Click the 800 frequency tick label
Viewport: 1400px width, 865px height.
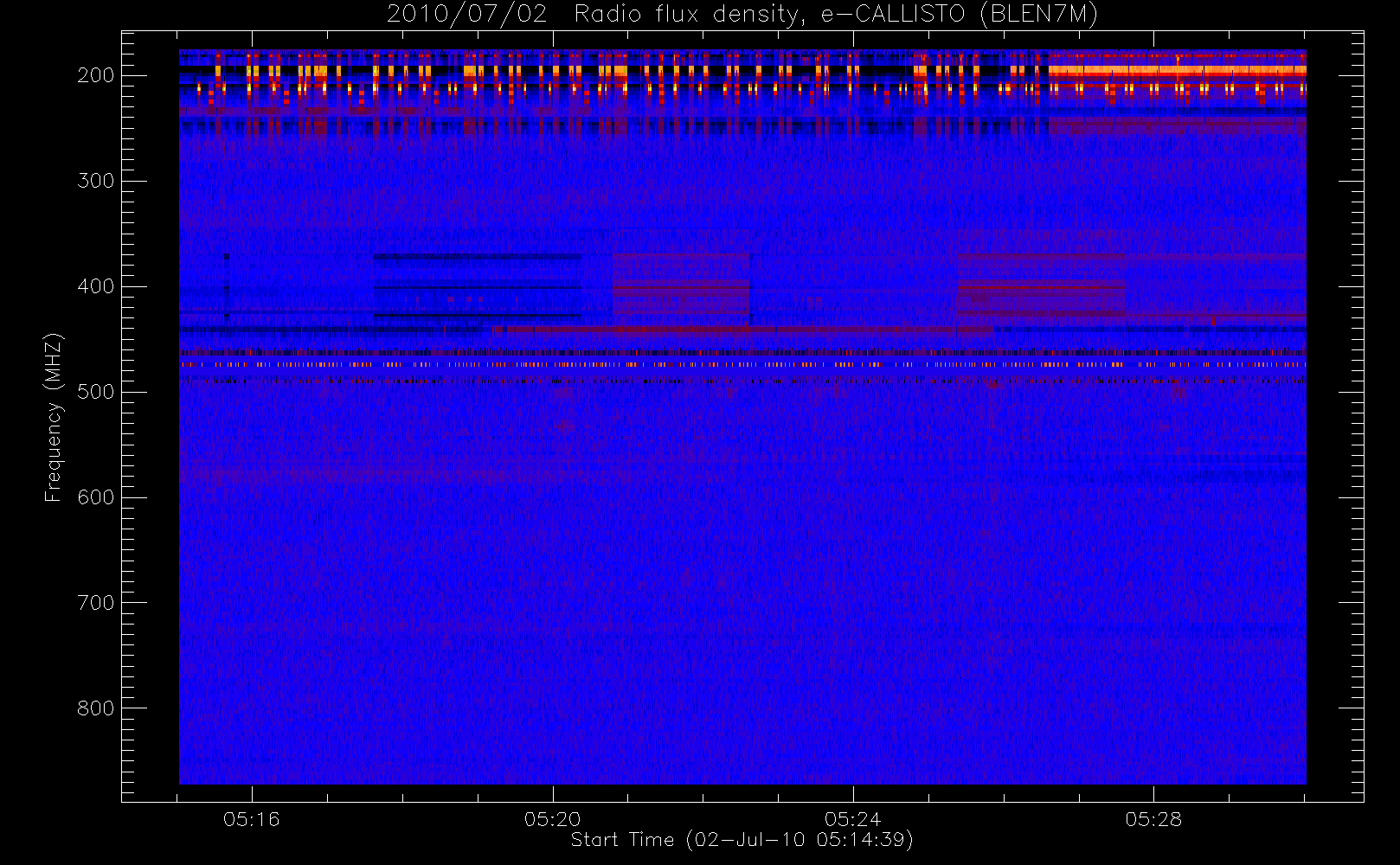[96, 708]
